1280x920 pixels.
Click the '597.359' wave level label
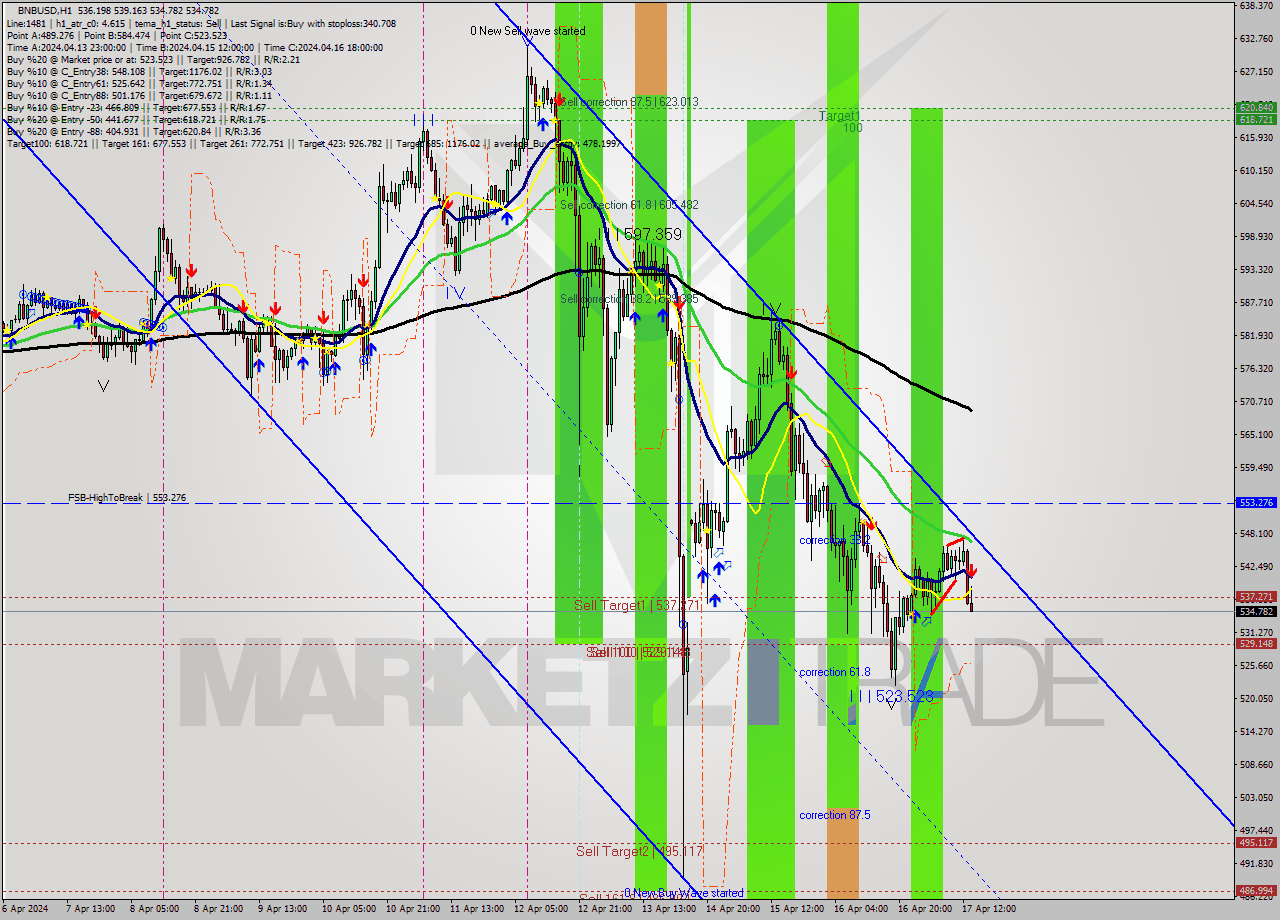click(x=652, y=234)
